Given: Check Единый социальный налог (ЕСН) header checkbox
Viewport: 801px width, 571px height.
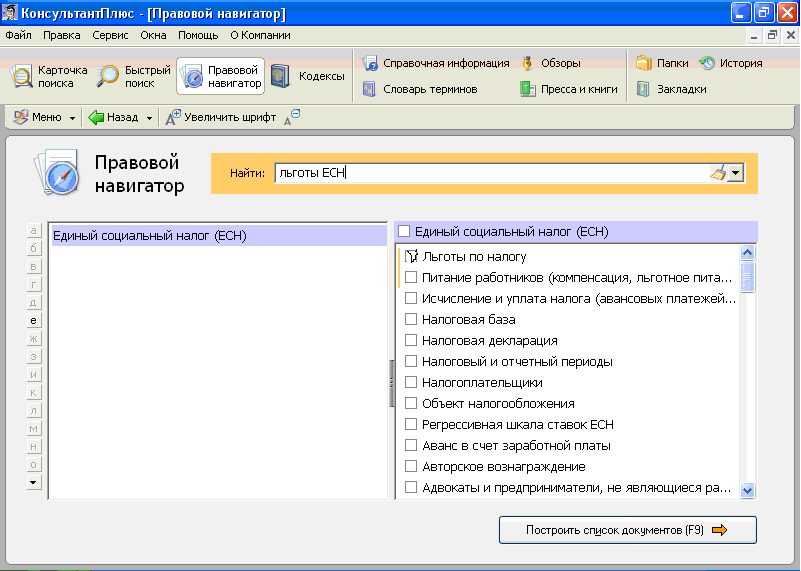Looking at the screenshot, I should (404, 231).
